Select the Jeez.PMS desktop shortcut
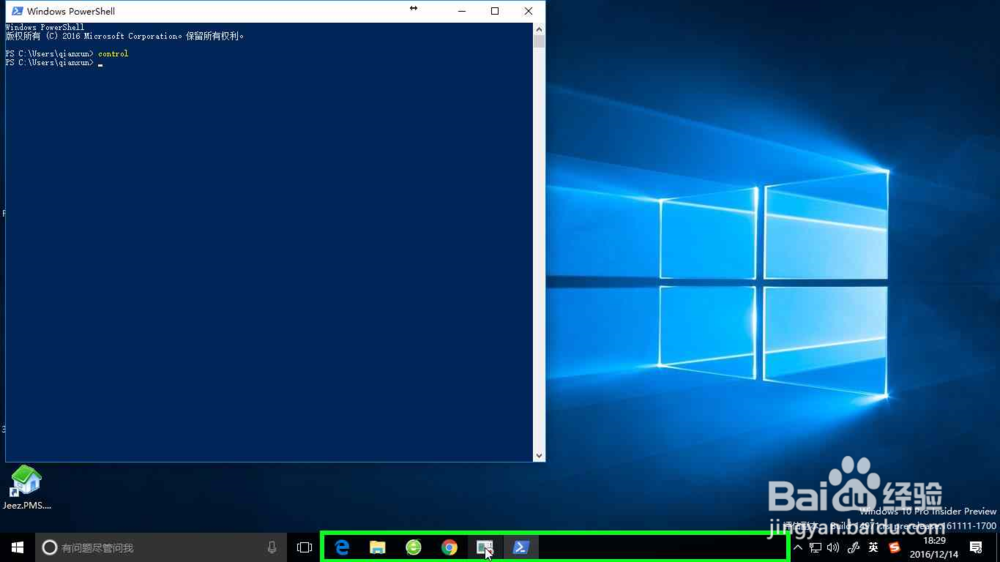 coord(26,487)
